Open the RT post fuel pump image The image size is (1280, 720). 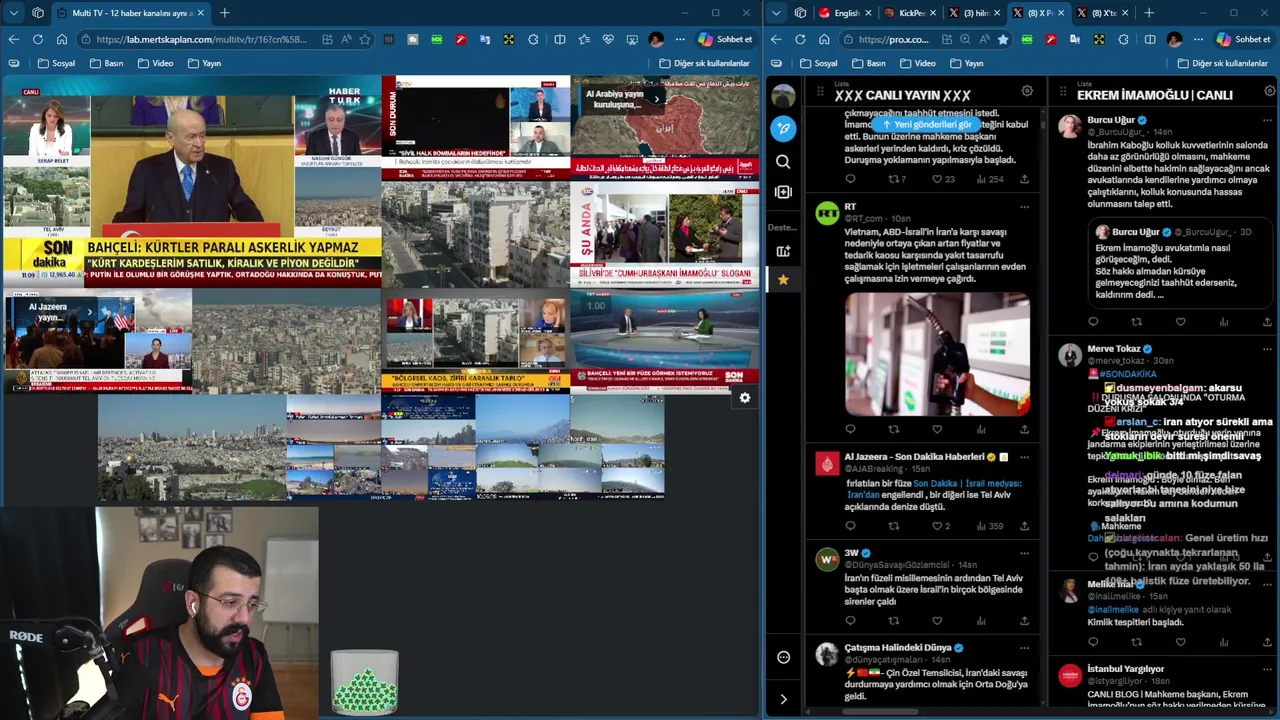pyautogui.click(x=937, y=354)
